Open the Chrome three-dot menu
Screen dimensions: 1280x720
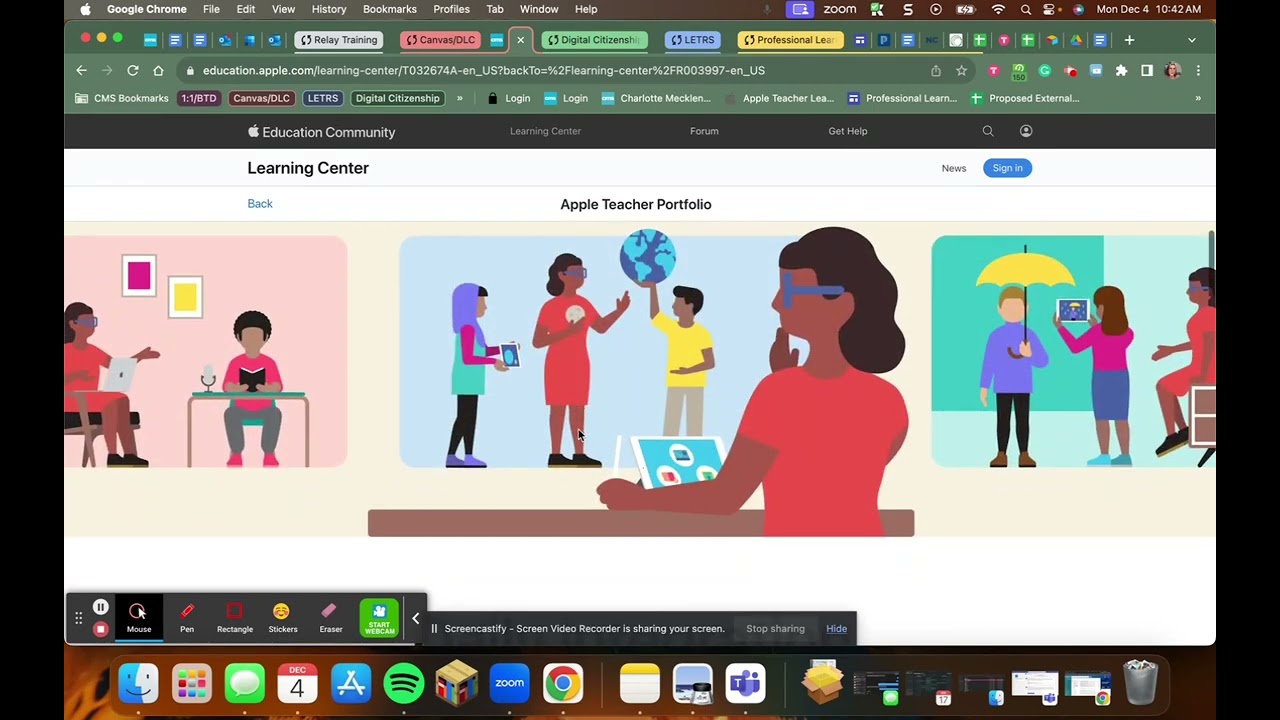[1198, 71]
